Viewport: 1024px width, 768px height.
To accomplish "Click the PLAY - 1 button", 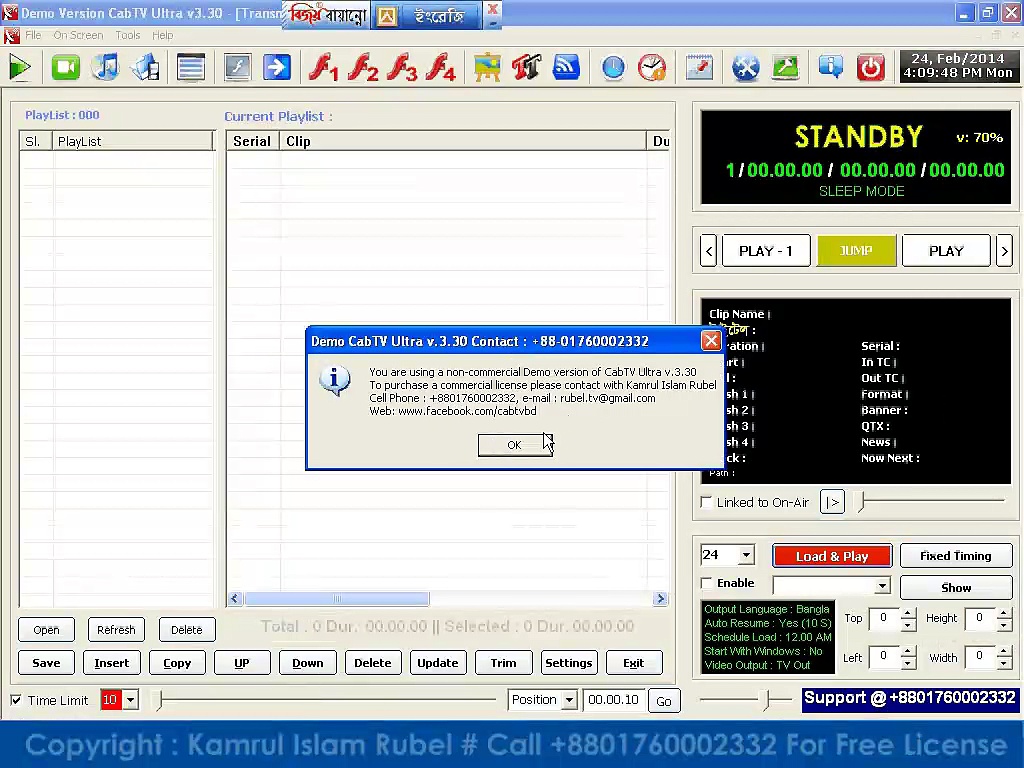I will pyautogui.click(x=765, y=251).
